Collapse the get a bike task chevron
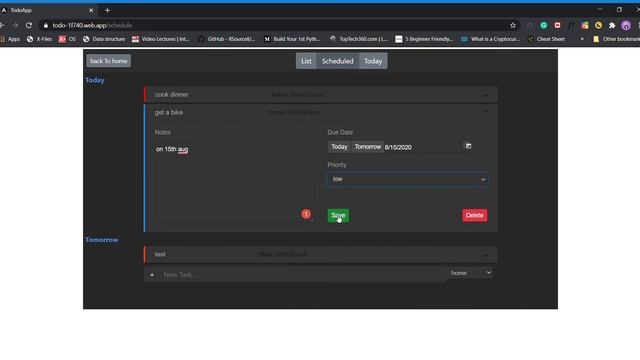 click(485, 111)
